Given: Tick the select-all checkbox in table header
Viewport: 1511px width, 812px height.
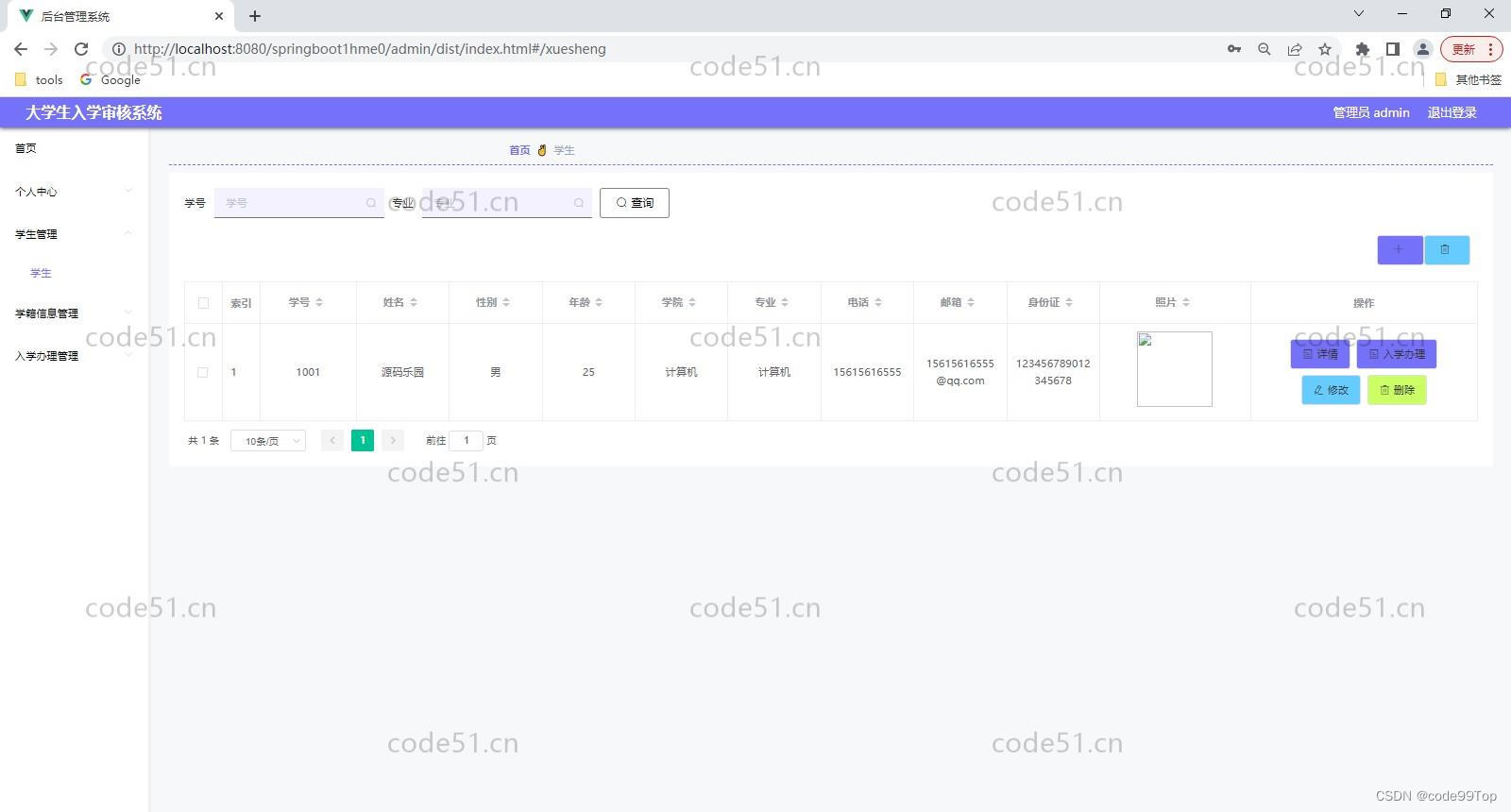Looking at the screenshot, I should pyautogui.click(x=203, y=303).
